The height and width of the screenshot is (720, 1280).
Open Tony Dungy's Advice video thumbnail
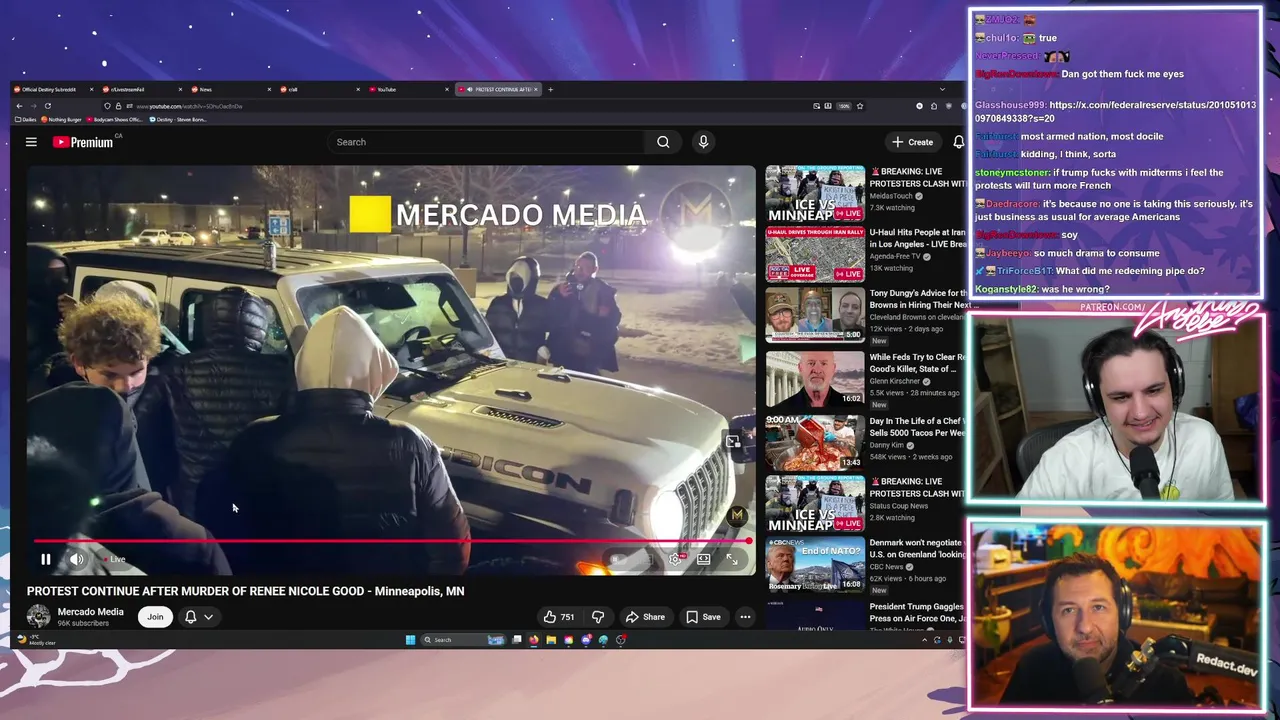coord(815,316)
